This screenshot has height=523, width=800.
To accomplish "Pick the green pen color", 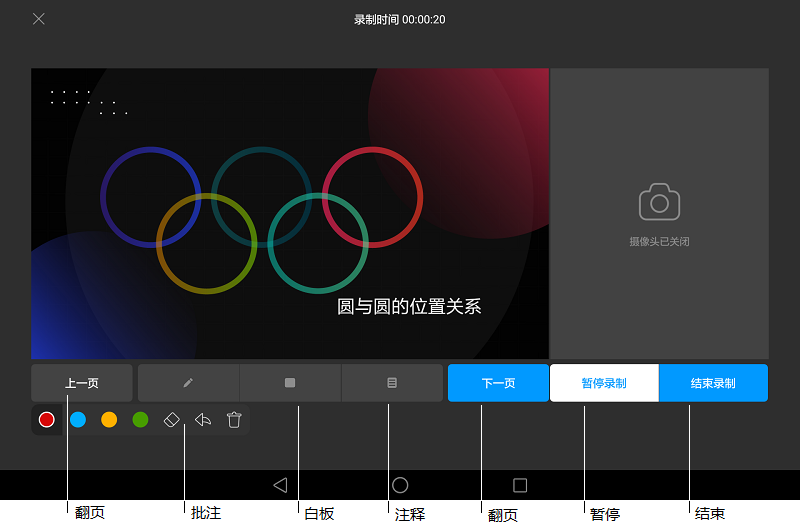I will 140,420.
